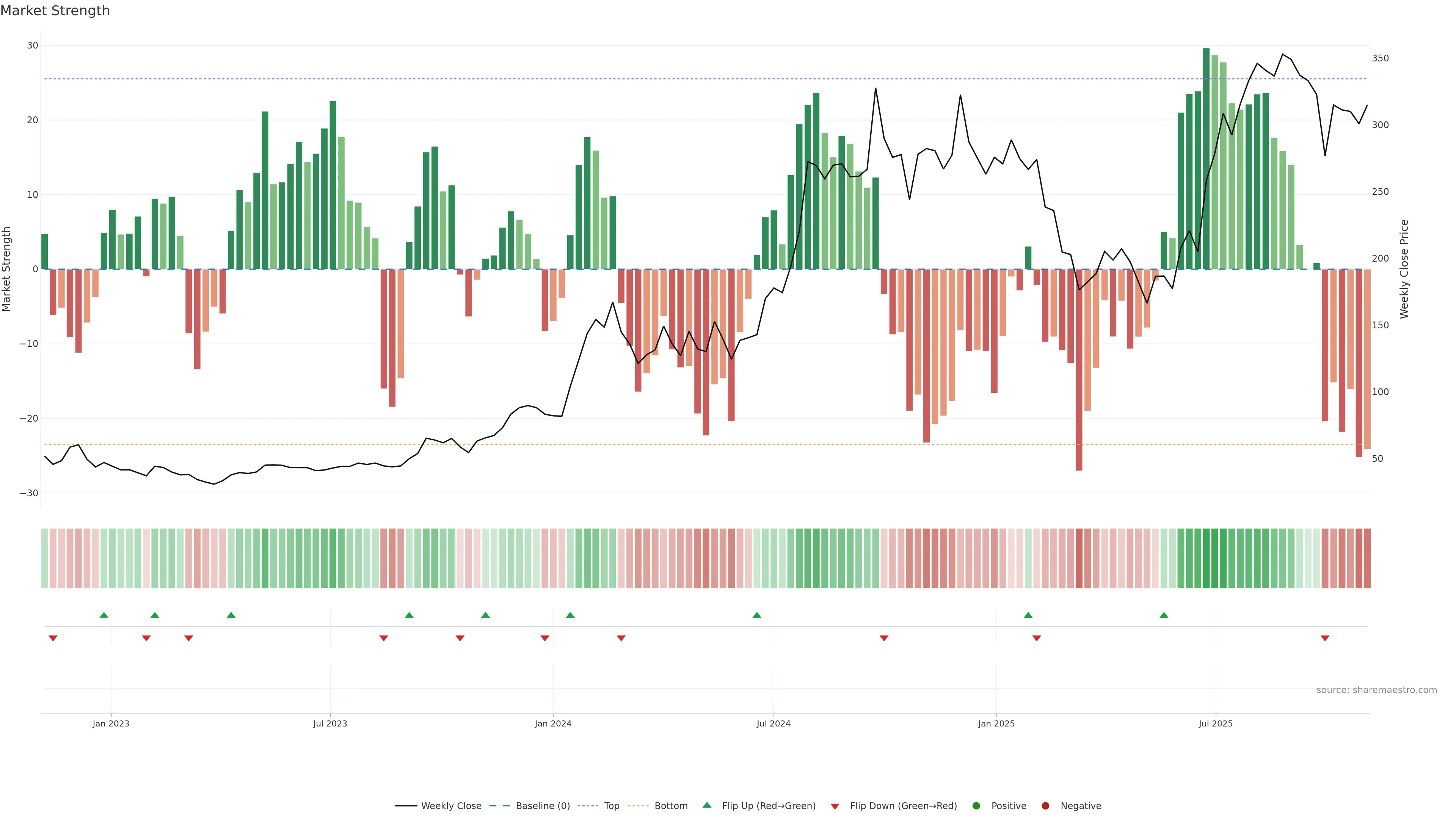Toggle Weekly Close line in legend
The width and height of the screenshot is (1456, 819).
[x=450, y=806]
